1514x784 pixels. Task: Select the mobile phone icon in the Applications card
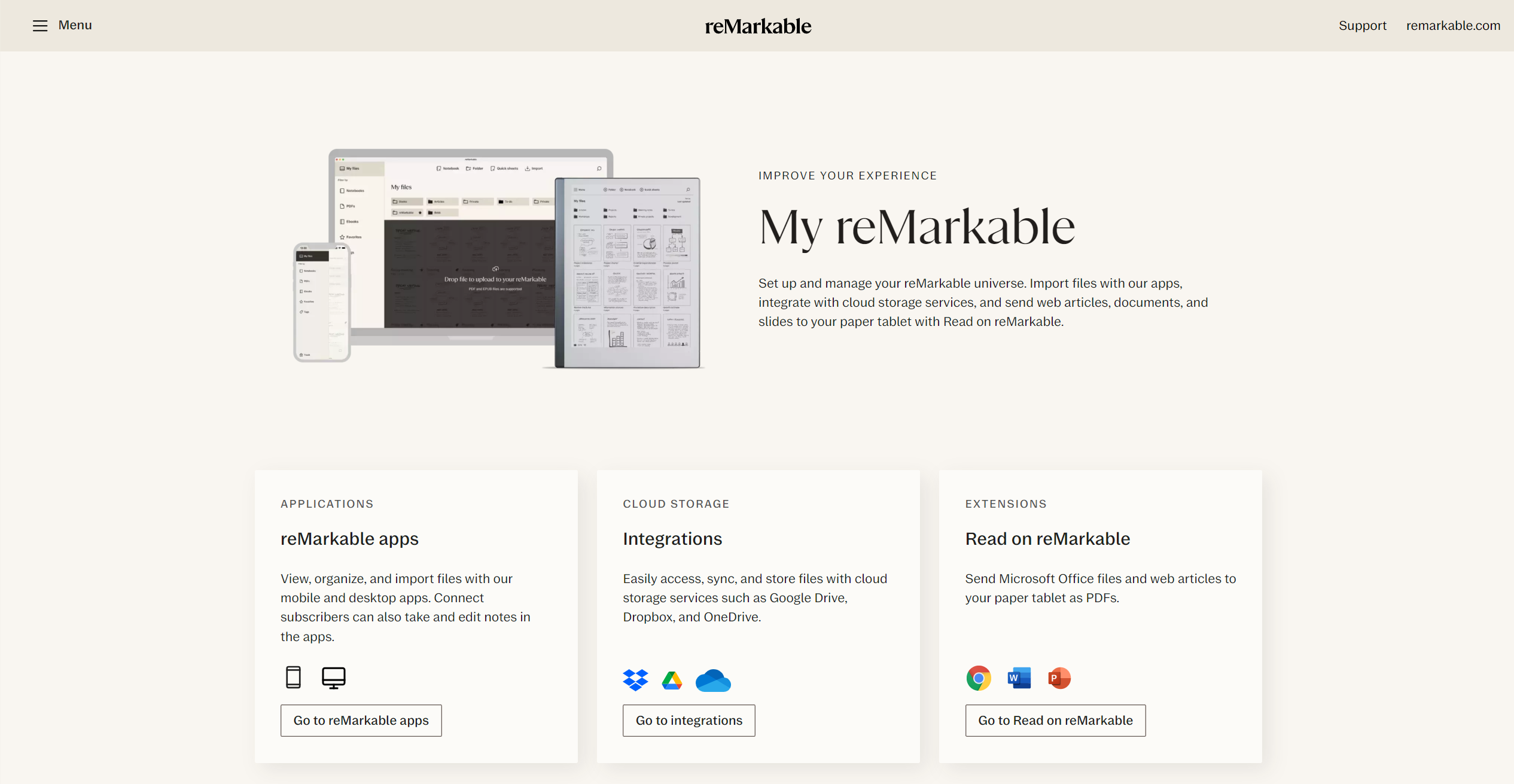pyautogui.click(x=293, y=677)
